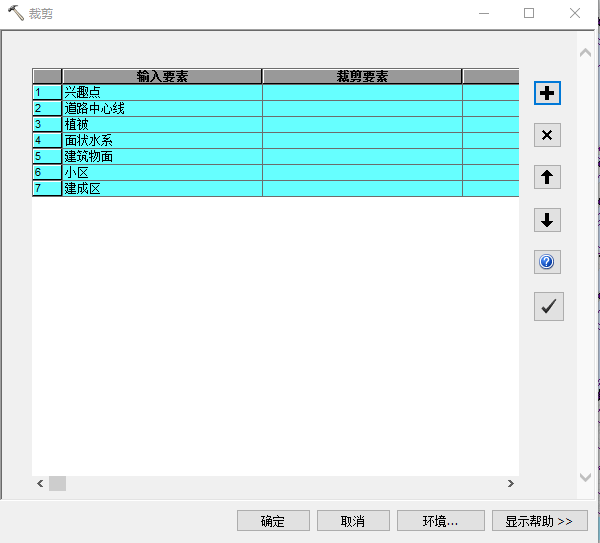Click the dialog's scroll-up chevron
Image resolution: width=600 pixels, height=543 pixels.
pyautogui.click(x=585, y=52)
